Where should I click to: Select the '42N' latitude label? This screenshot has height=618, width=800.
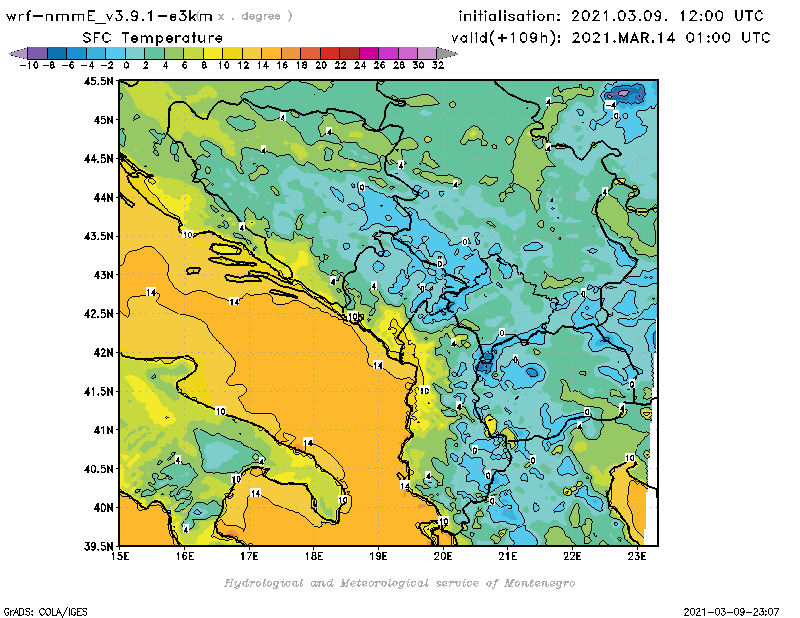point(103,353)
